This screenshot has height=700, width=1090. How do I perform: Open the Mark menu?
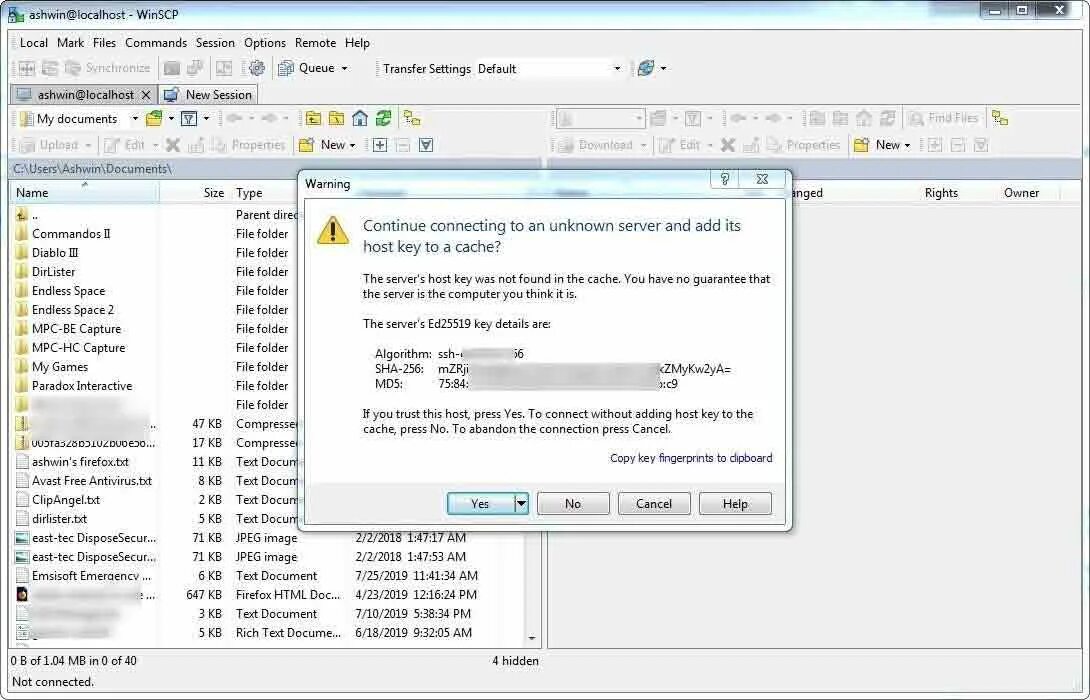point(70,43)
